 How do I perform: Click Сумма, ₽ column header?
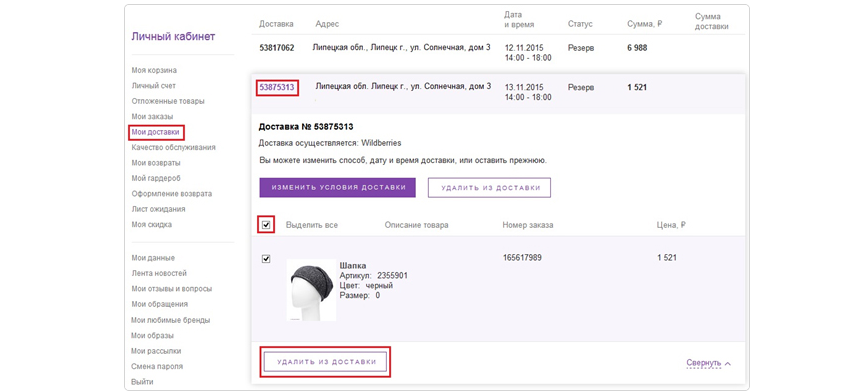click(644, 24)
